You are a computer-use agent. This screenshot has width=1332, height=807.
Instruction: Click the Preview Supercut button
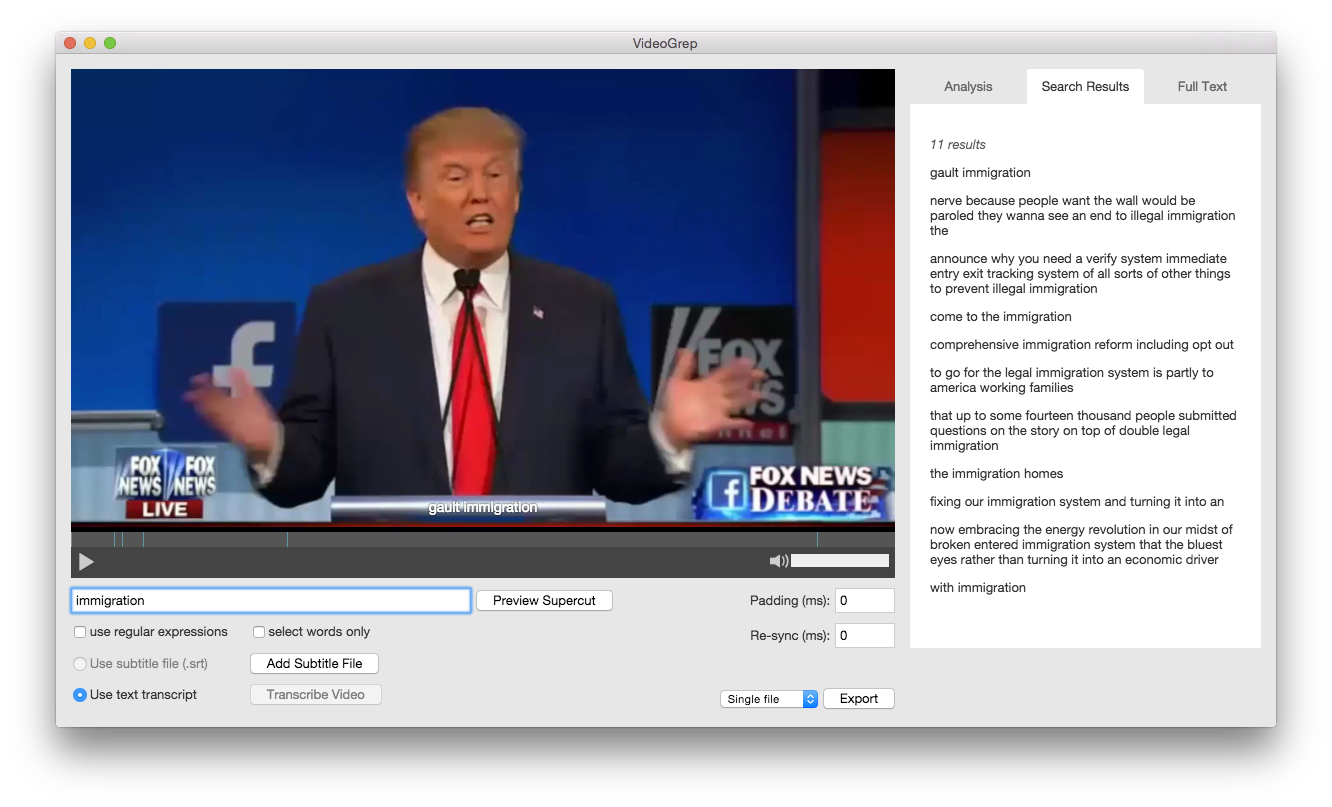coord(544,600)
